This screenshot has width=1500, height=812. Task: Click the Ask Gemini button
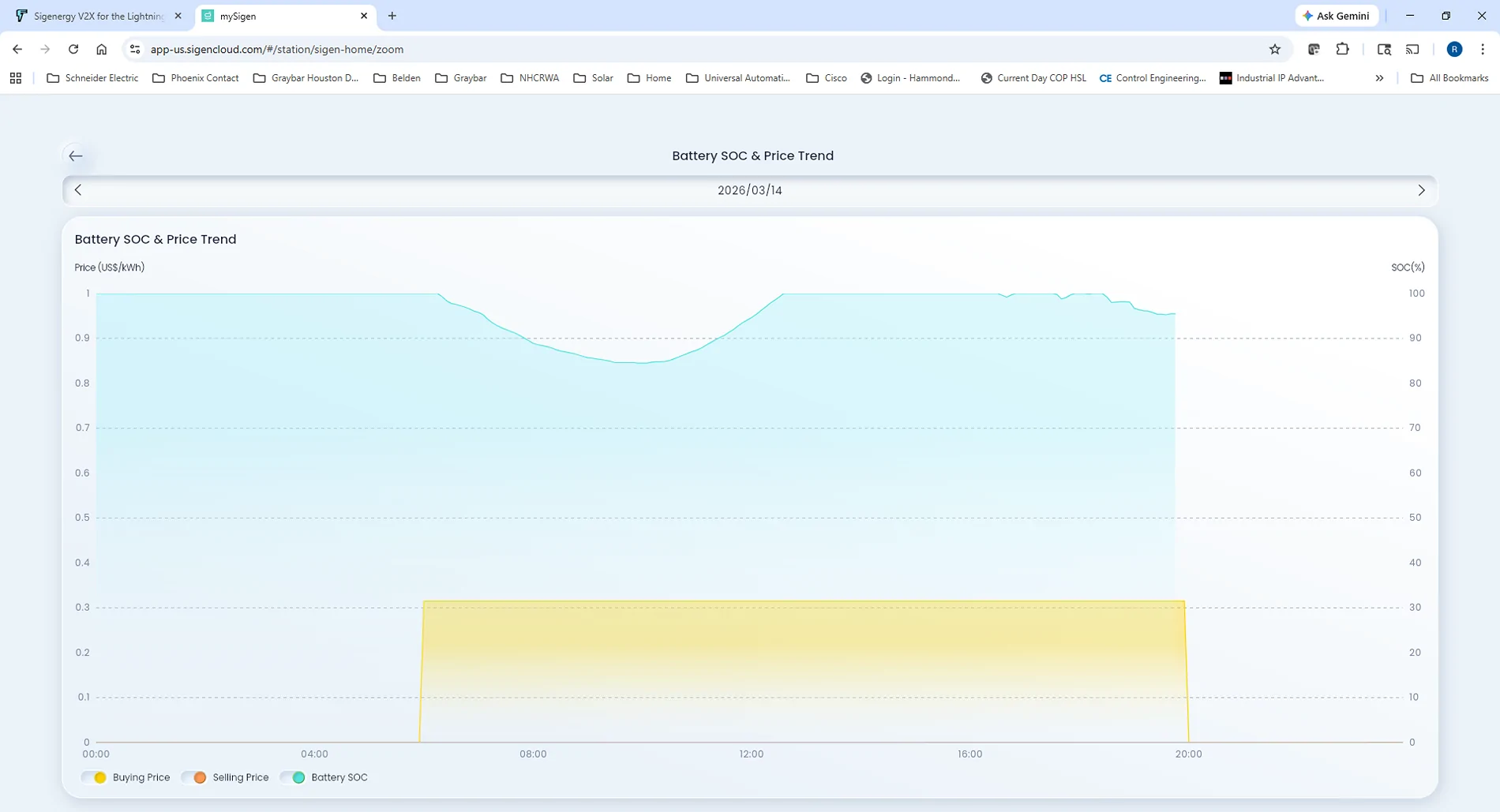tap(1336, 16)
